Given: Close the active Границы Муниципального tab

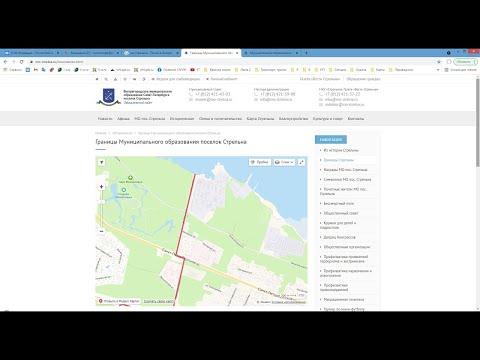Looking at the screenshot, I should [x=237, y=53].
